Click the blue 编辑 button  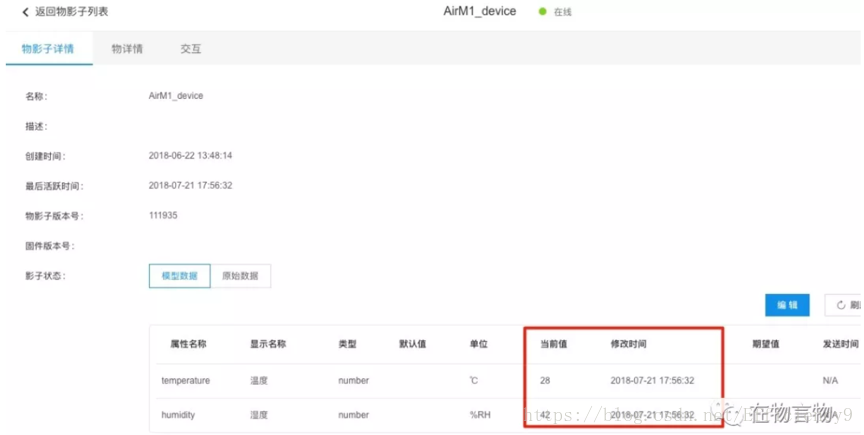(787, 305)
